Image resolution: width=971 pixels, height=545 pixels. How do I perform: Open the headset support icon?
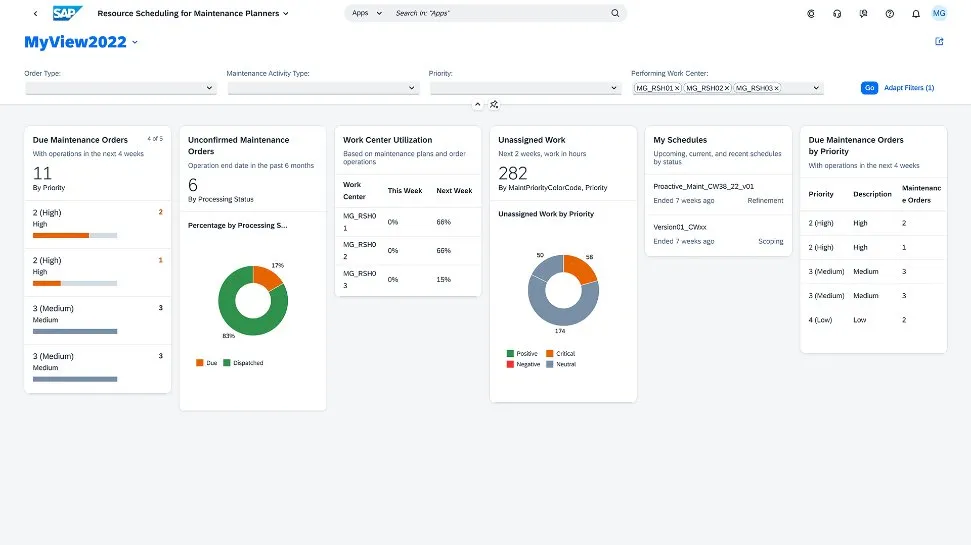click(836, 14)
